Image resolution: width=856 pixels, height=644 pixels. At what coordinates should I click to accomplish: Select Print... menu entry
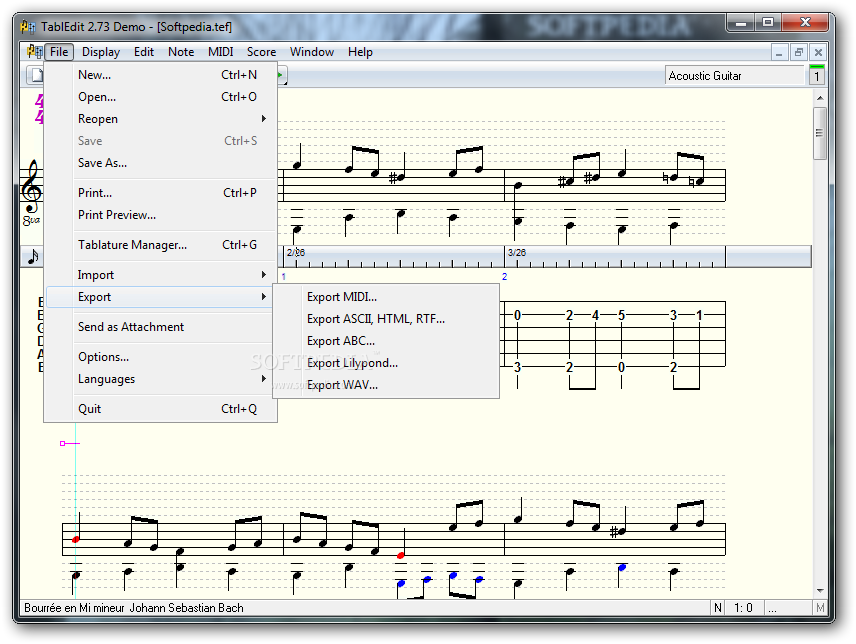point(160,193)
